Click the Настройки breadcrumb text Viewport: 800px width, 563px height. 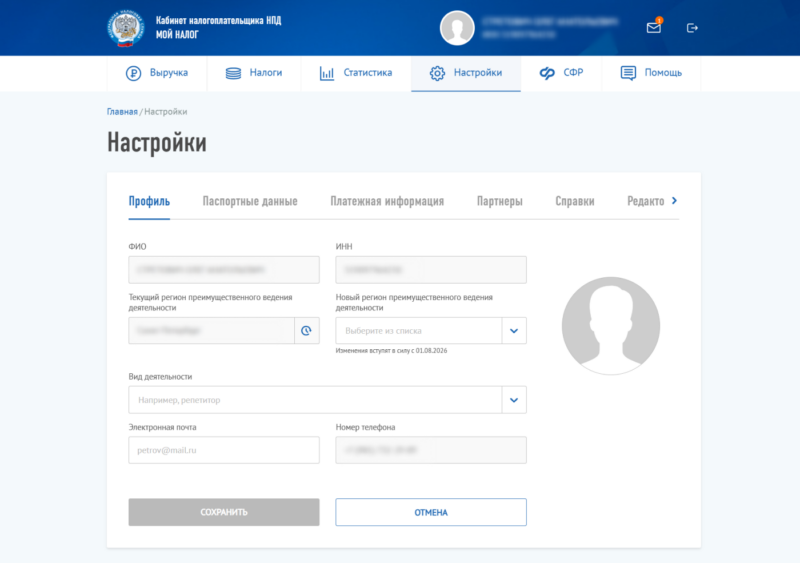pyautogui.click(x=166, y=112)
